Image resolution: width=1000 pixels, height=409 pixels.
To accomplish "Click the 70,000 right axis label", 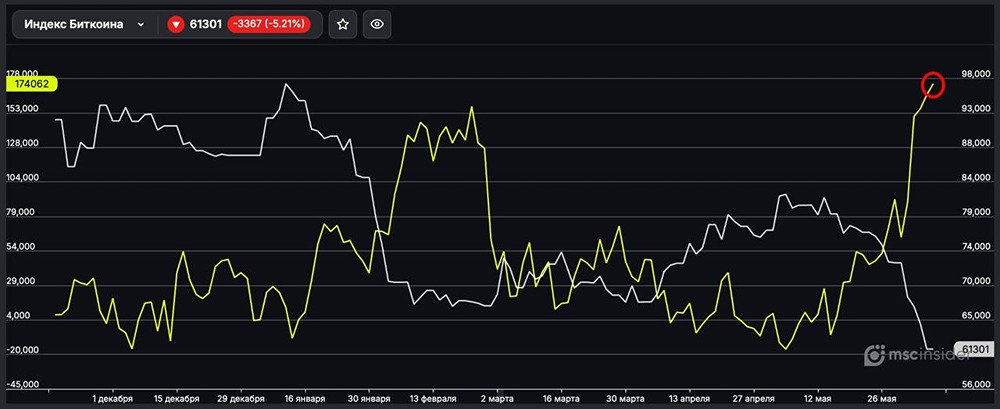I will 975,282.
